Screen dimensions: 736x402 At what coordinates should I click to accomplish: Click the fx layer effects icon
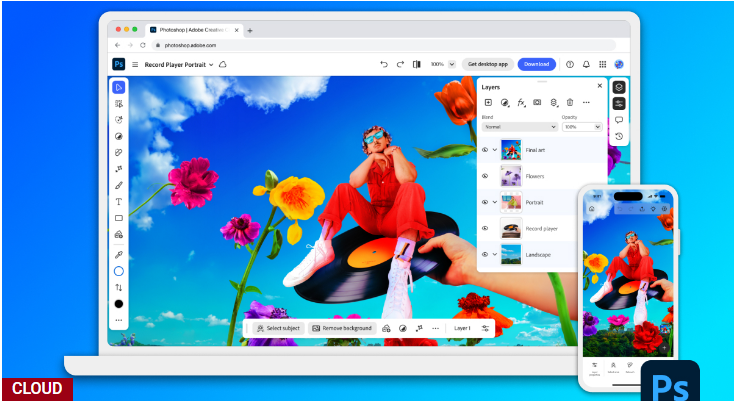coord(521,102)
